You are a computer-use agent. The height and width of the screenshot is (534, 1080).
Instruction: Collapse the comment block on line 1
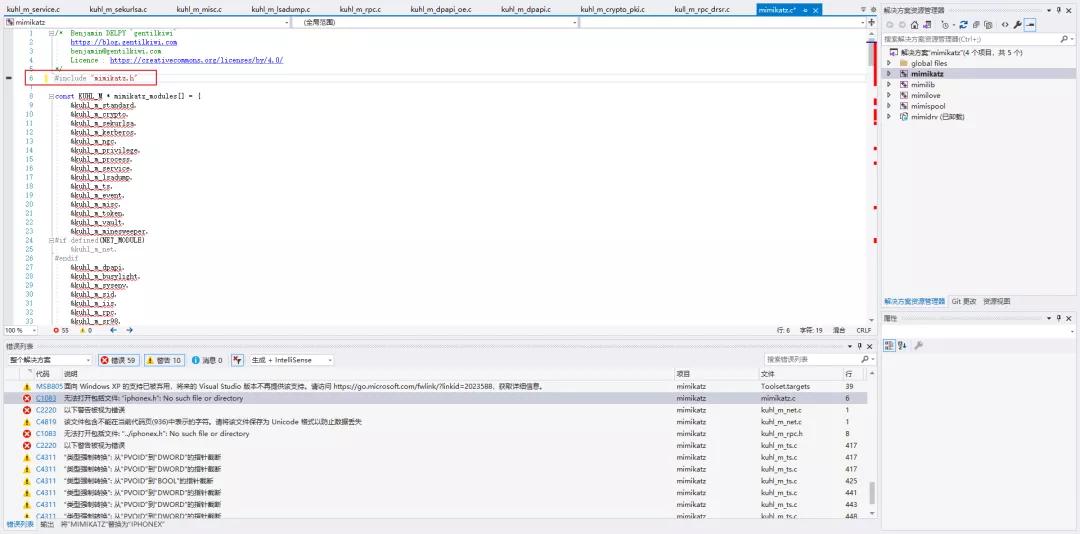[52, 33]
